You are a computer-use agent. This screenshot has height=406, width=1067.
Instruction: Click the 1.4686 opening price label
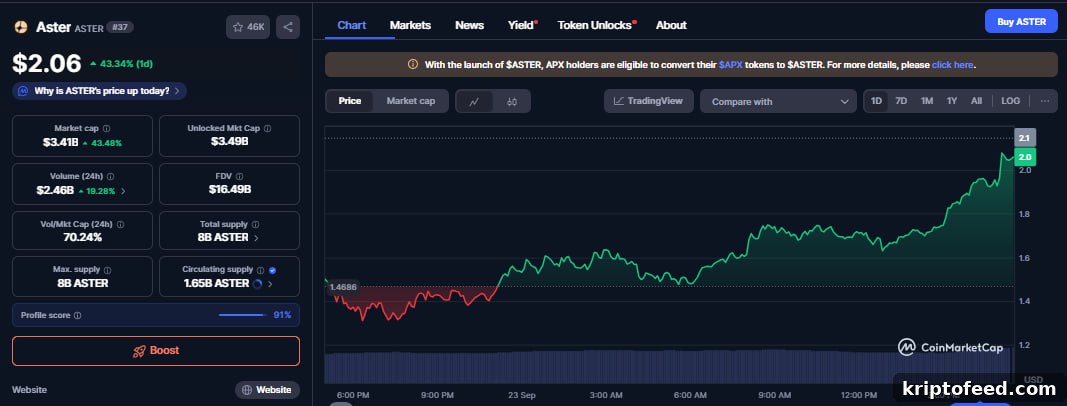(344, 287)
